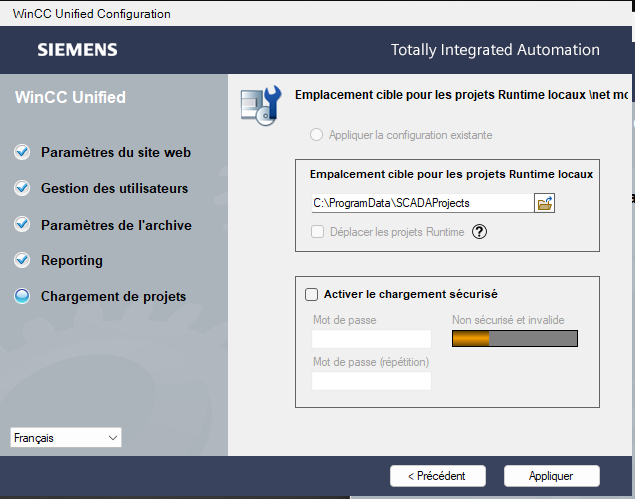Click the checkmark icon for Paramètres du site web

click(x=22, y=152)
